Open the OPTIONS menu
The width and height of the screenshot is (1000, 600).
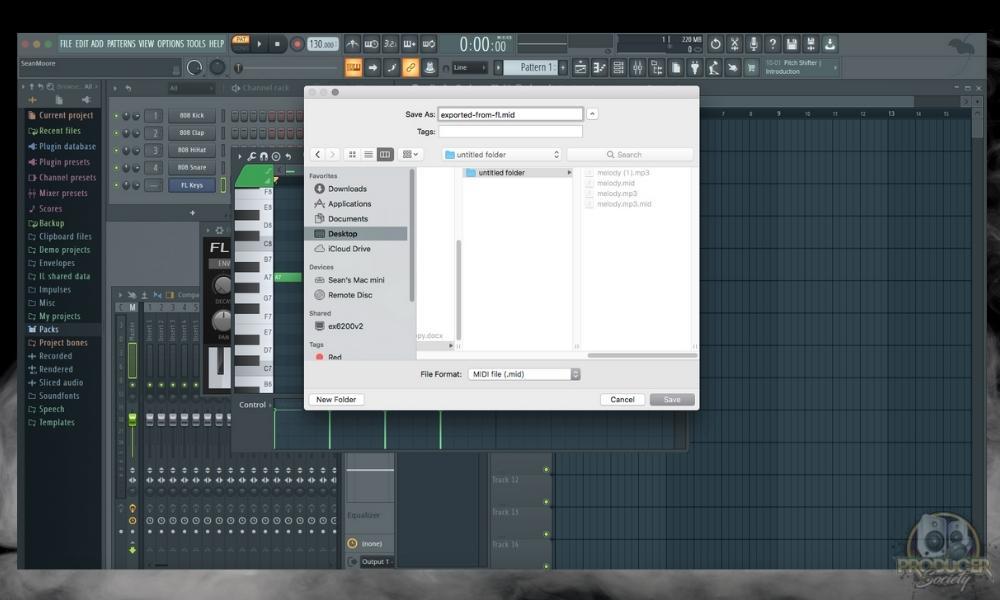170,44
